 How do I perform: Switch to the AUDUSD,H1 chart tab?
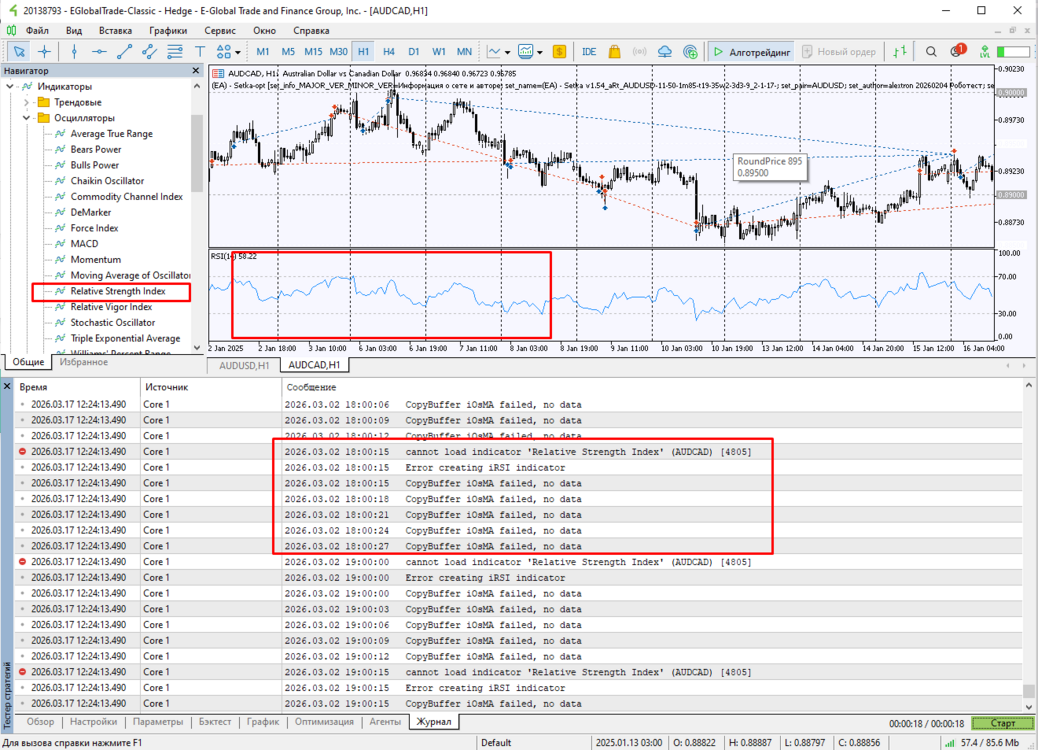coord(244,365)
